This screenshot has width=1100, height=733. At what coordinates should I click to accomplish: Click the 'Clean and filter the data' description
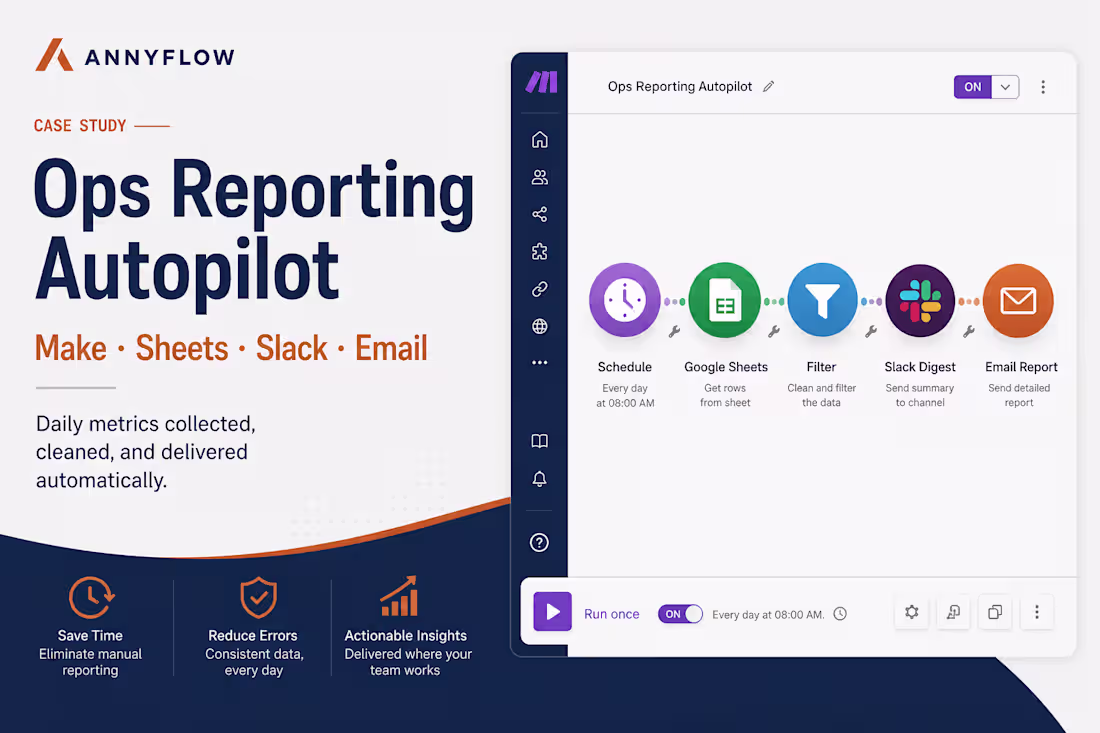pyautogui.click(x=821, y=395)
